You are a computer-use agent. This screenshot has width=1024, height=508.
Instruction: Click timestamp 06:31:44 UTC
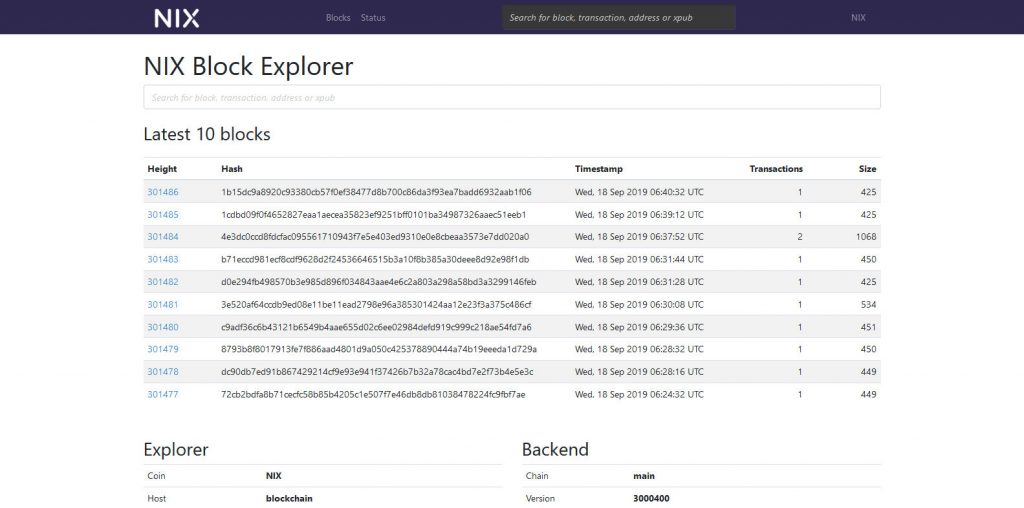tap(639, 260)
